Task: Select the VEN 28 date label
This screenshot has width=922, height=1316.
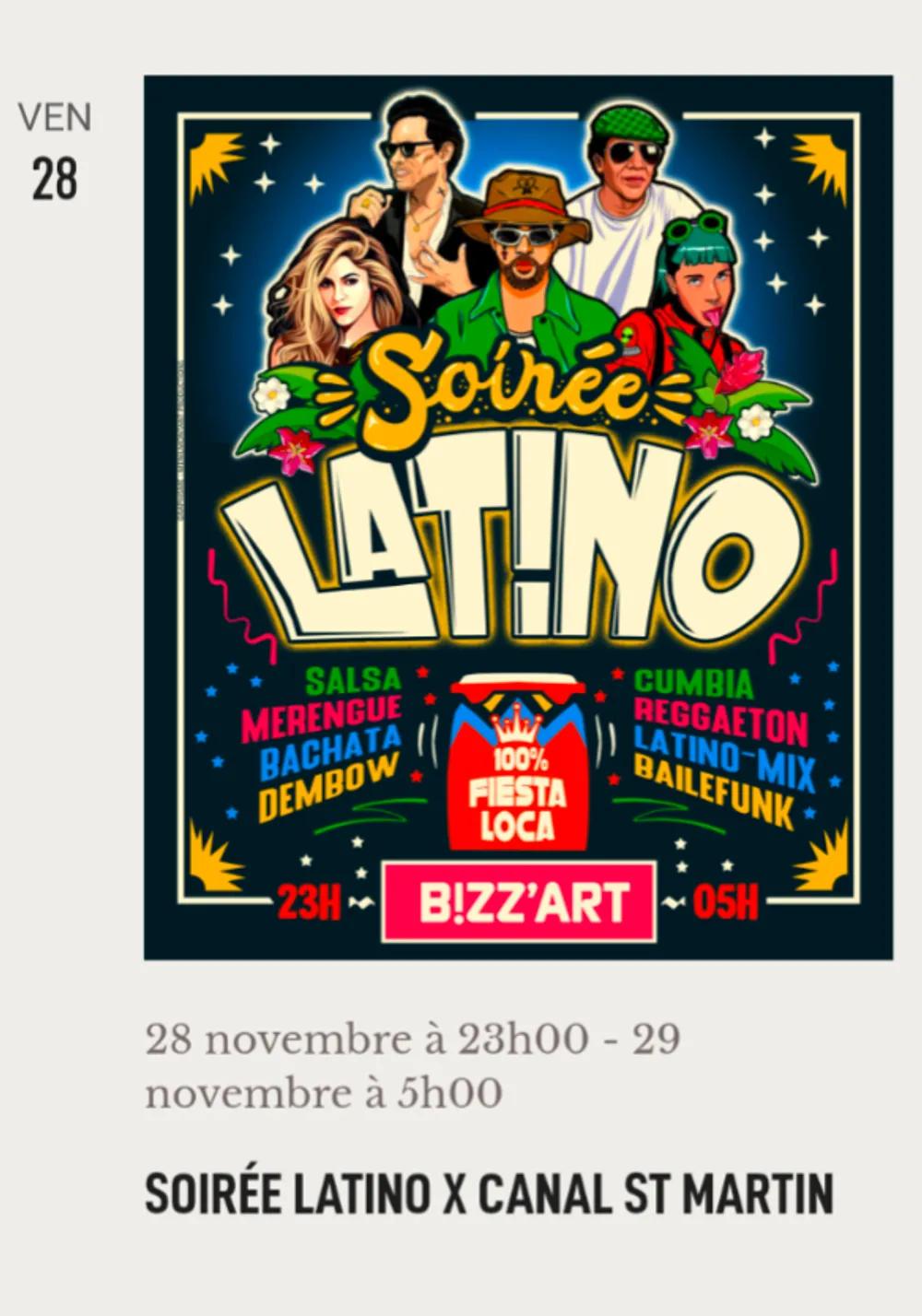Action: click(54, 150)
